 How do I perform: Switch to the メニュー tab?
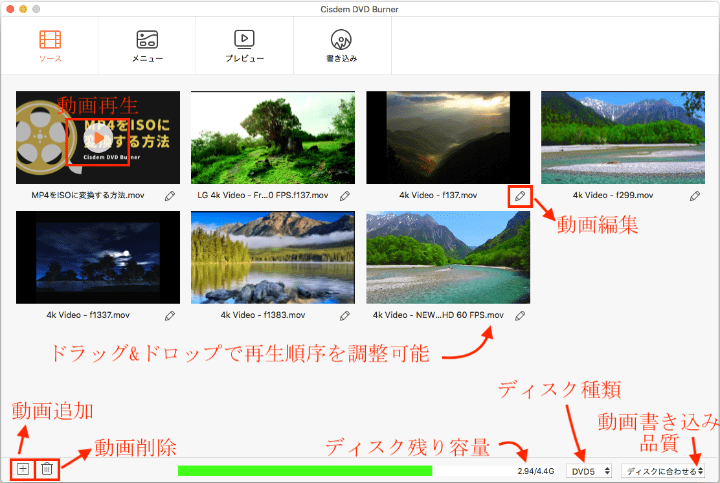pos(147,46)
